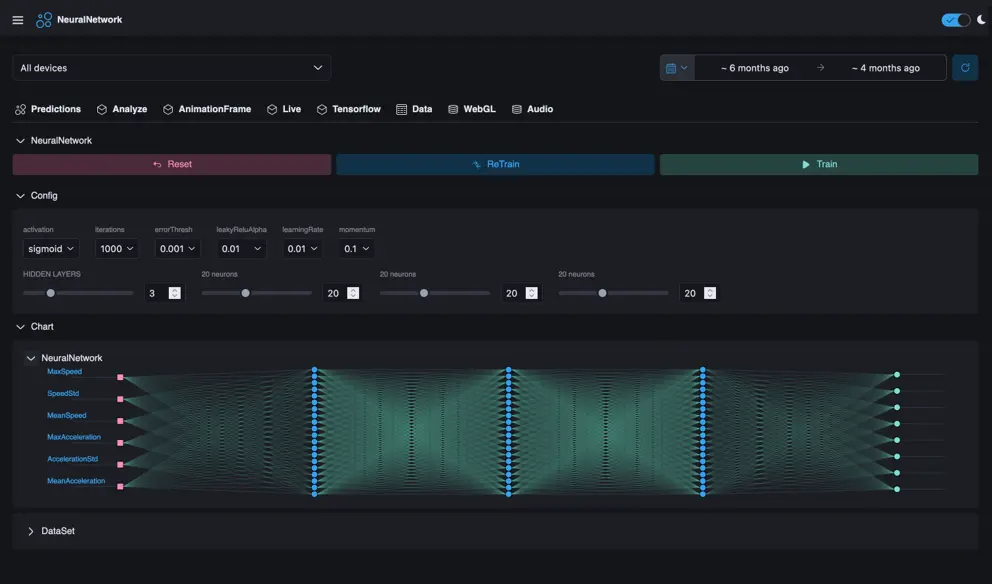Screen dimensions: 992x584
Task: Select the WebGL icon
Action: point(451,107)
